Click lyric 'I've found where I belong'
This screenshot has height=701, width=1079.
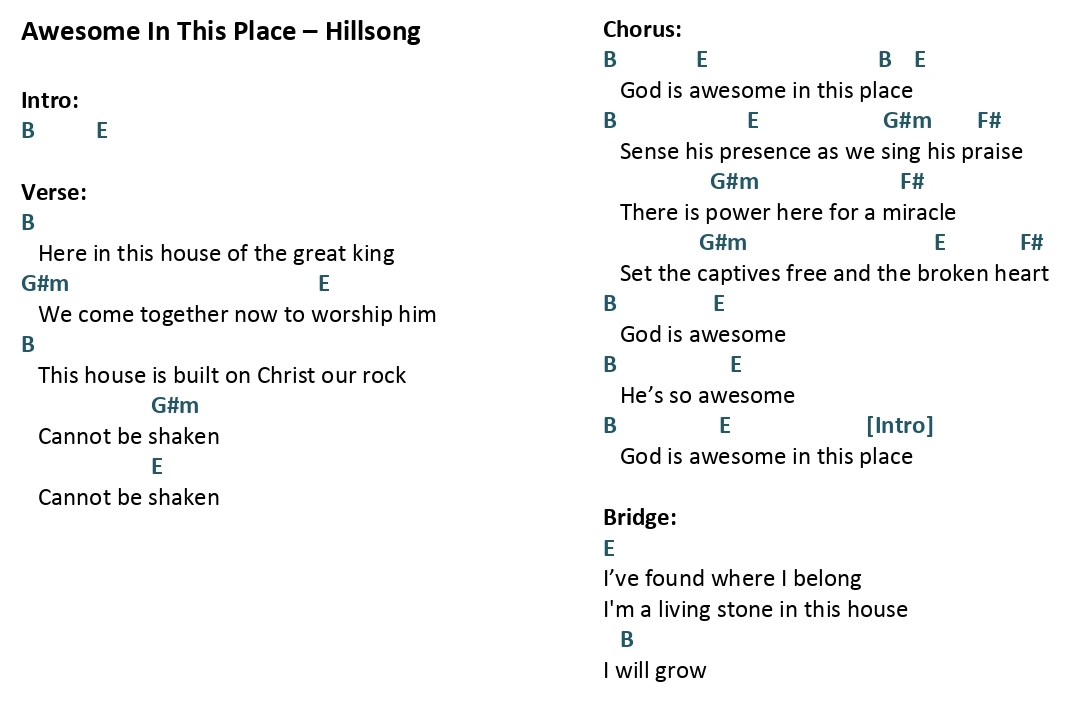click(x=732, y=579)
